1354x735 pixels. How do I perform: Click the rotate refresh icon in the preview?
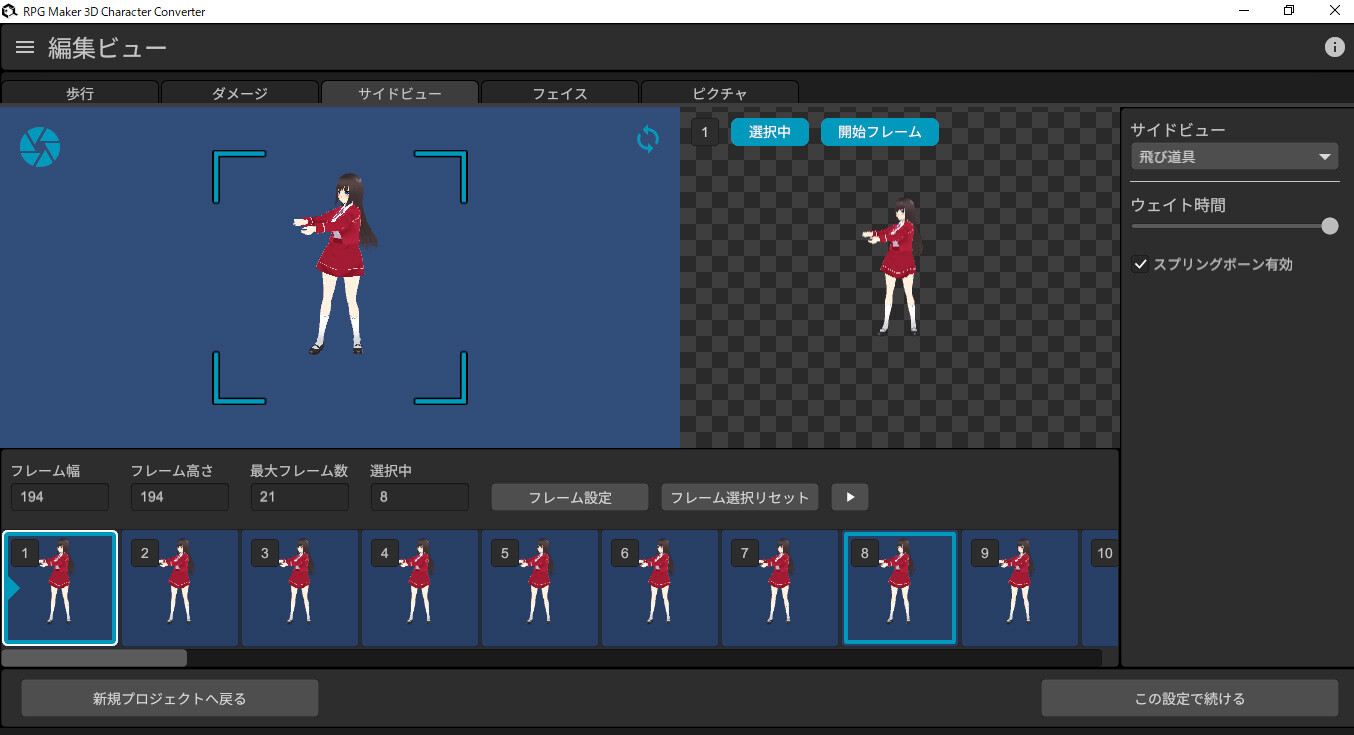pos(647,139)
